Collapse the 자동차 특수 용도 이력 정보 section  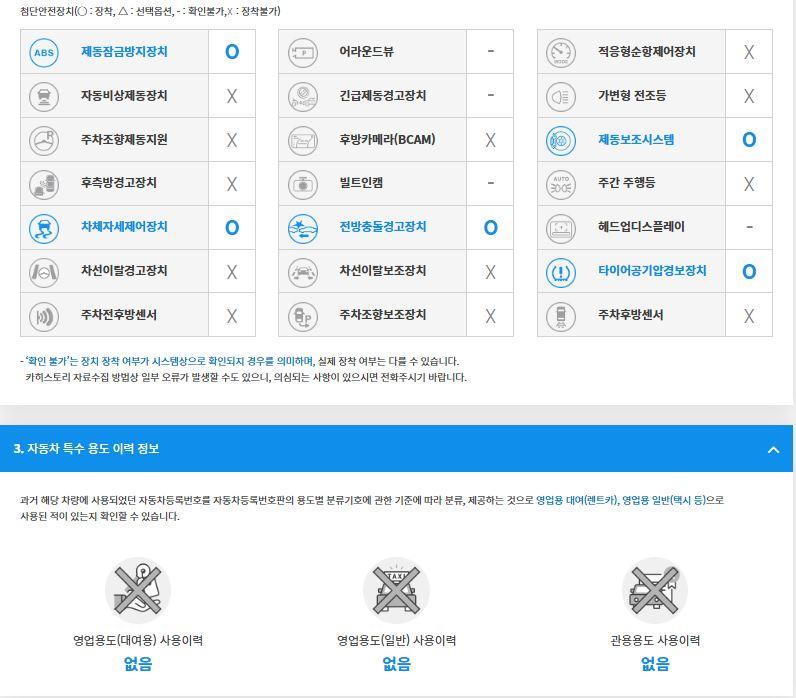[772, 450]
